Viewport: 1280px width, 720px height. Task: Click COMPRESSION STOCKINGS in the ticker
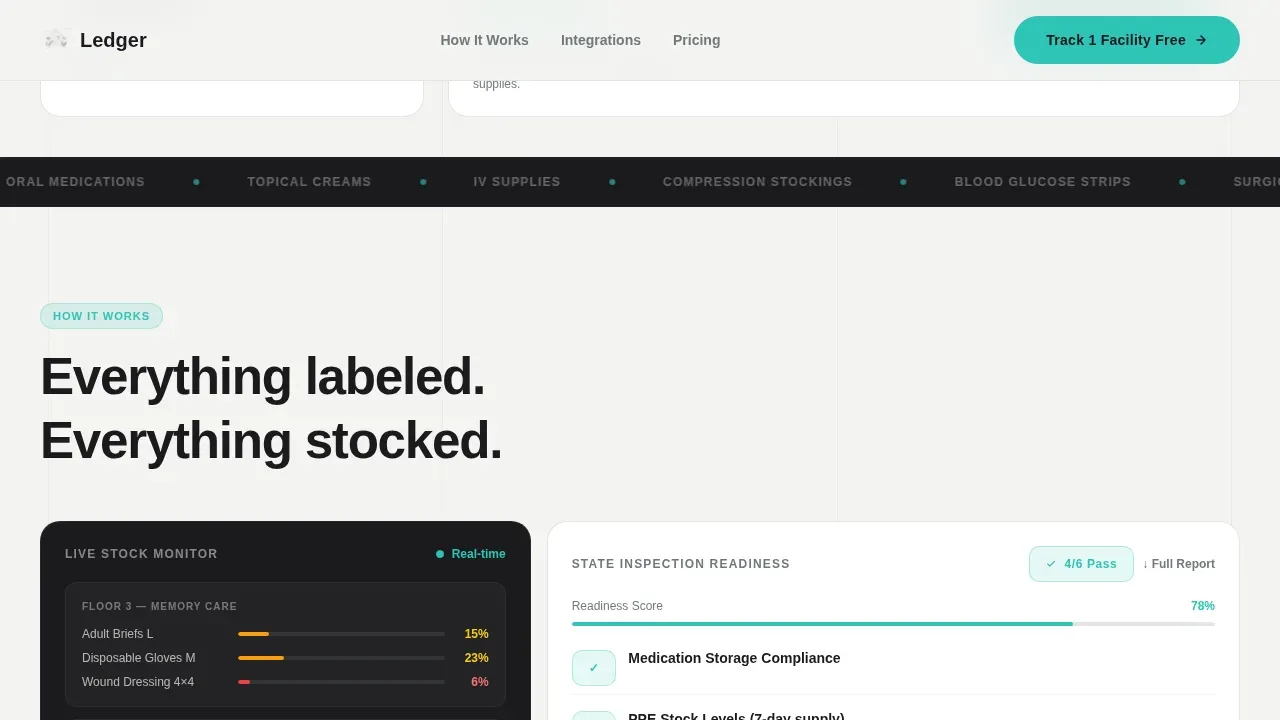757,182
